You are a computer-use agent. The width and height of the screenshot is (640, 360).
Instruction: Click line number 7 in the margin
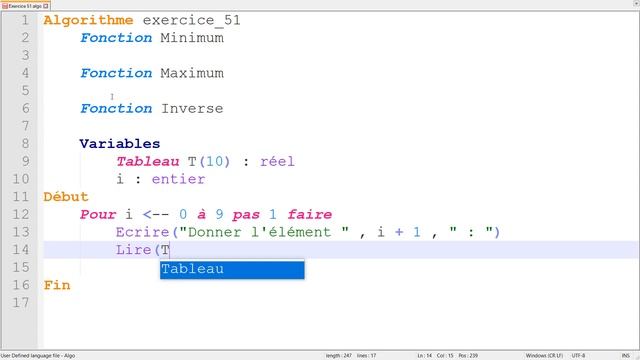coord(25,126)
